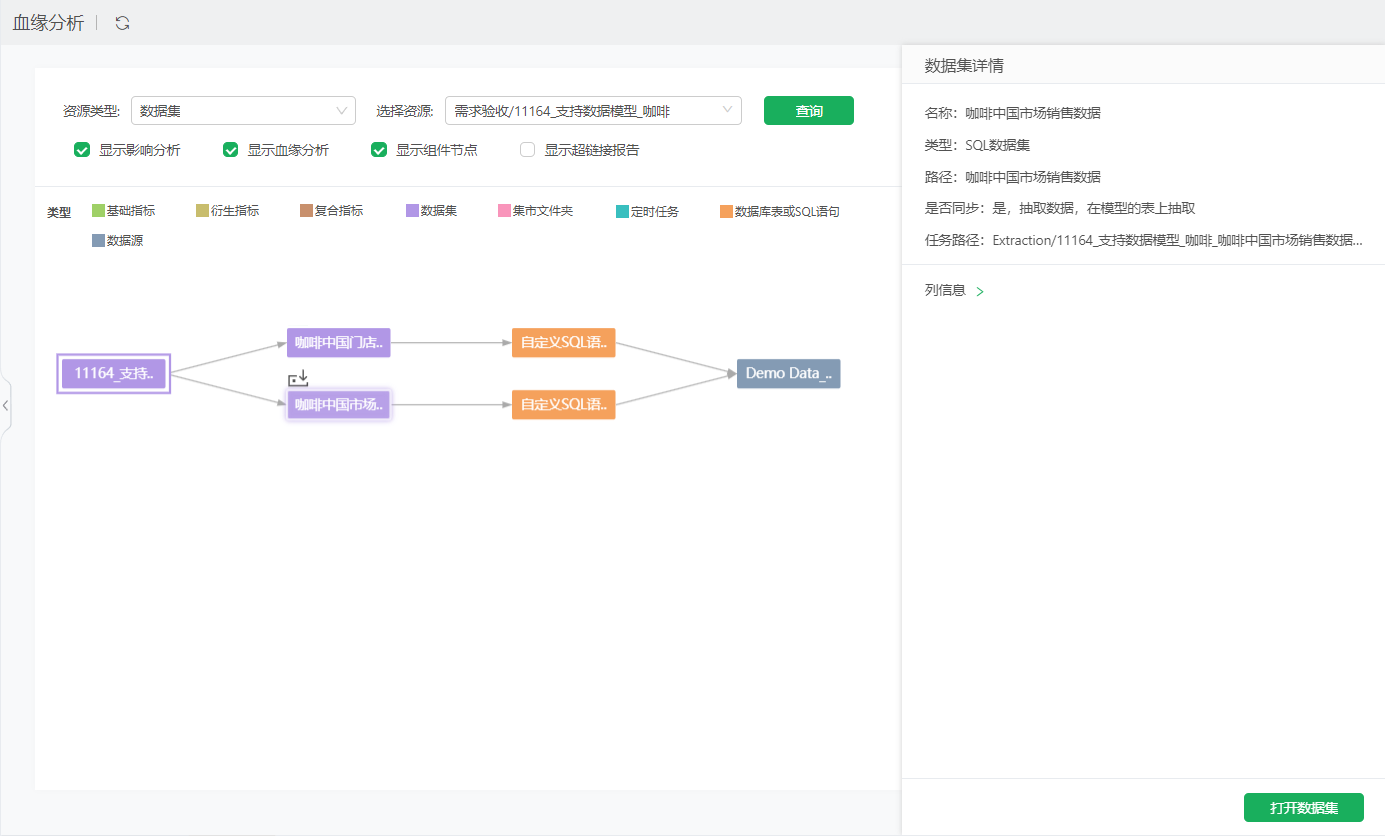
Task: Uncheck the 显示影响分析 checkbox
Action: (x=82, y=150)
